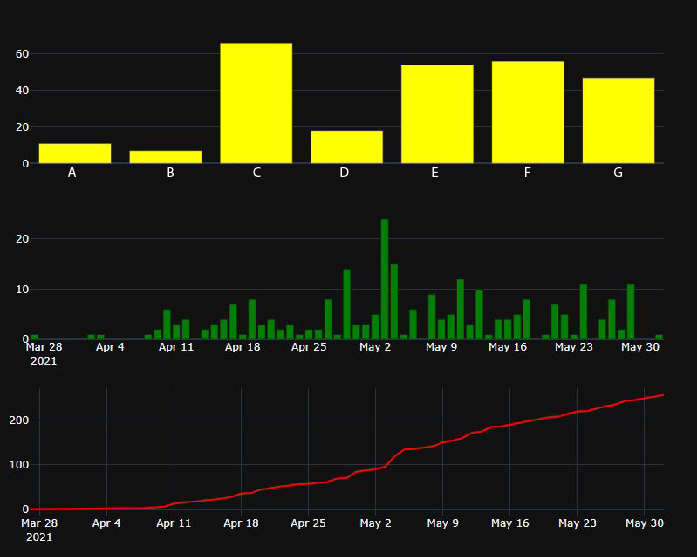The image size is (697, 557).
Task: Click 'Apr 18' label under green chart
Action: (x=242, y=347)
